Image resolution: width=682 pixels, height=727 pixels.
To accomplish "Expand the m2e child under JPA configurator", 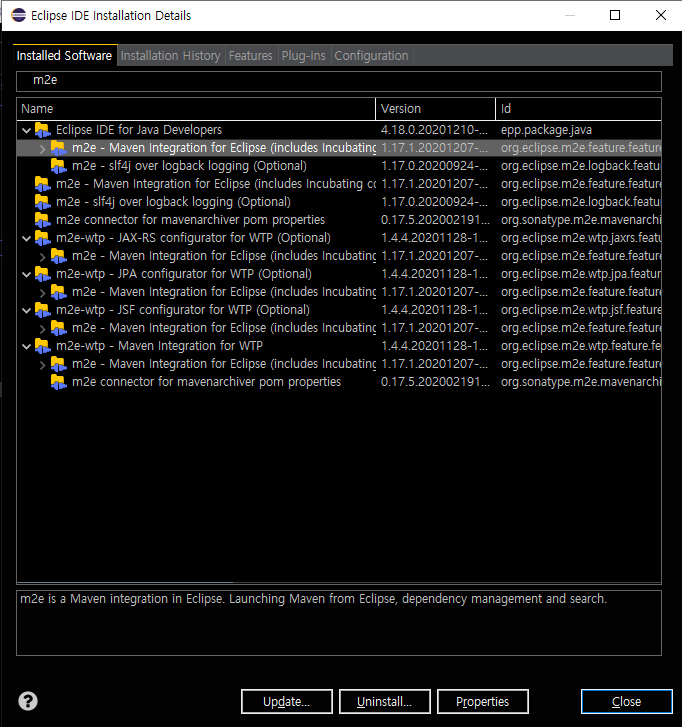I will click(42, 293).
